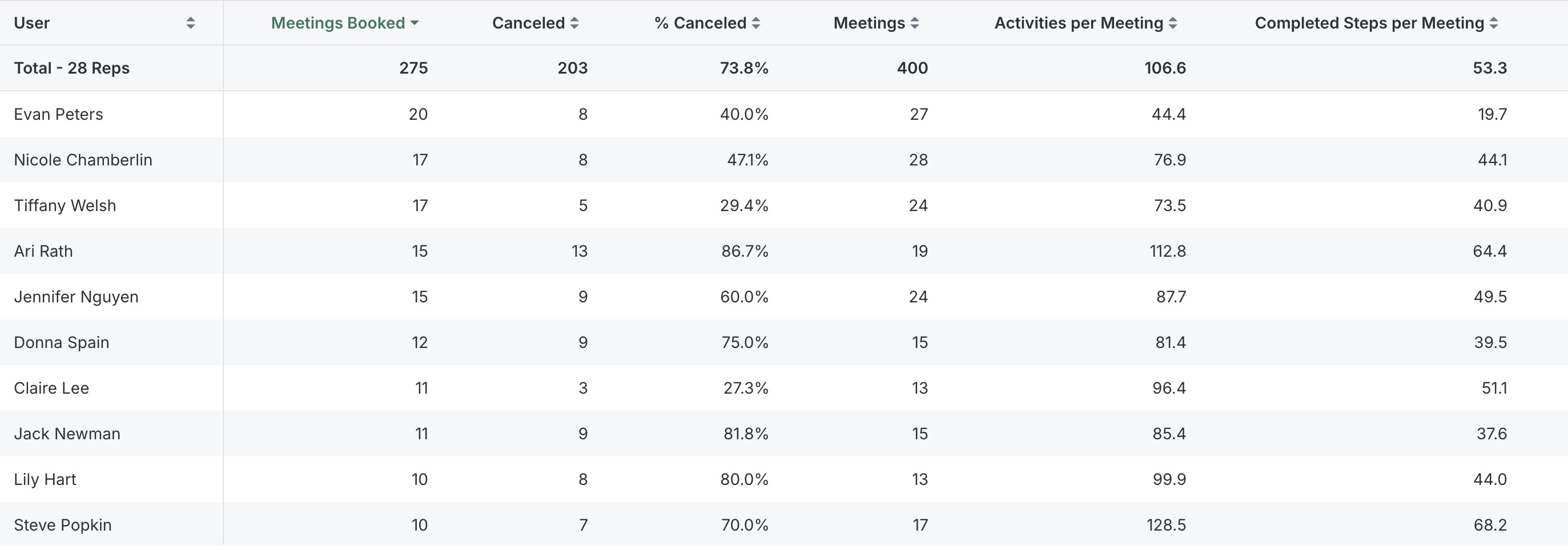Image resolution: width=1568 pixels, height=550 pixels.
Task: Expand sorting options on Activities per Meeting
Action: tap(1173, 22)
